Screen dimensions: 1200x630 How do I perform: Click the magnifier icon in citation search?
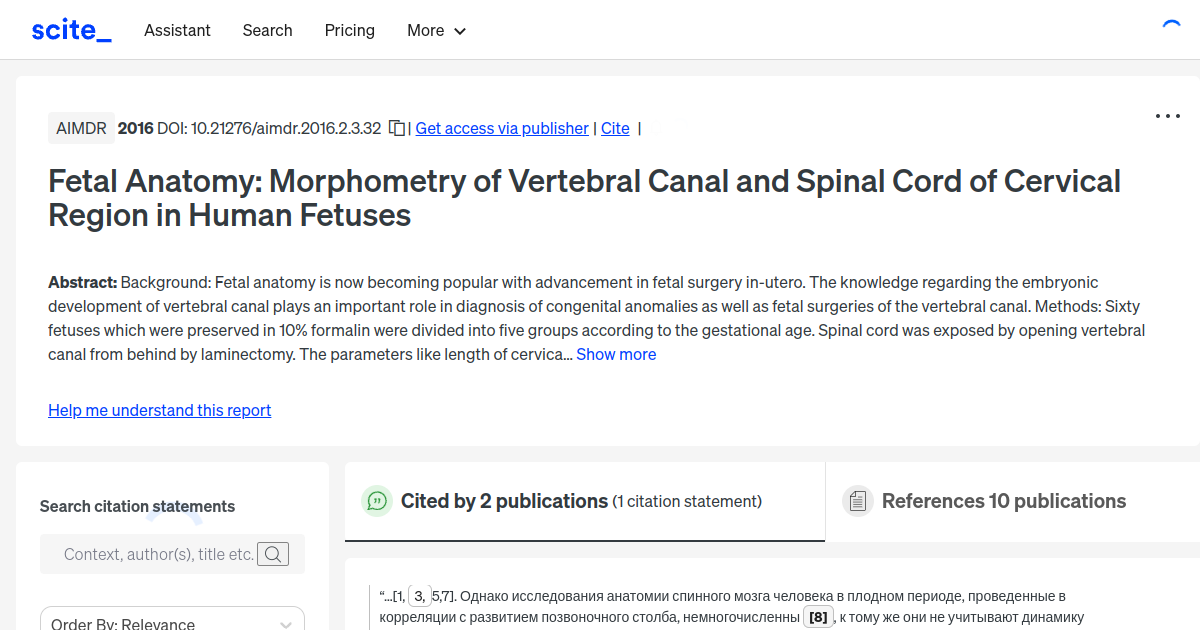pos(272,553)
